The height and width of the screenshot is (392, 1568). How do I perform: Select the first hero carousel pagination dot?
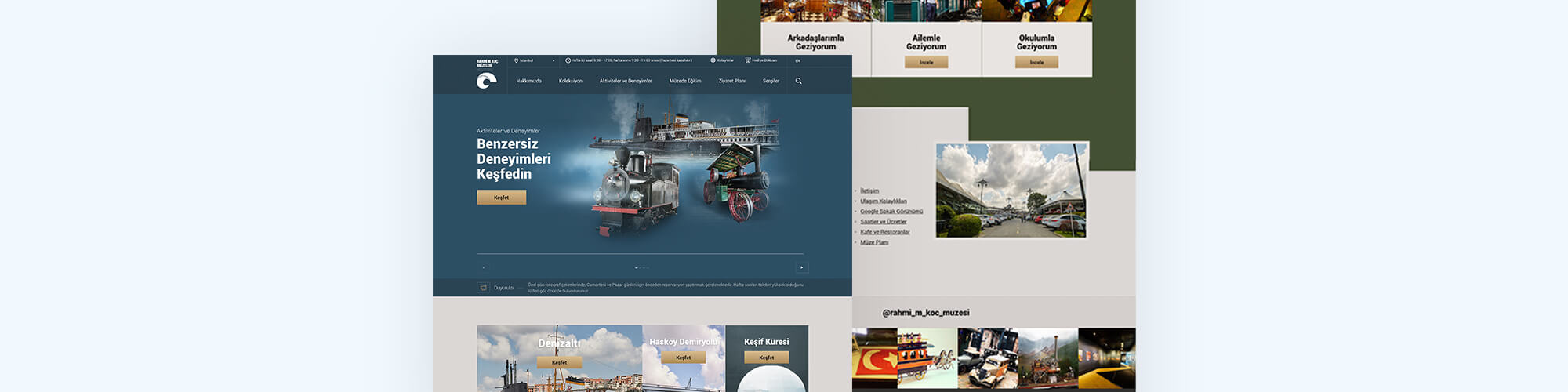(x=636, y=267)
